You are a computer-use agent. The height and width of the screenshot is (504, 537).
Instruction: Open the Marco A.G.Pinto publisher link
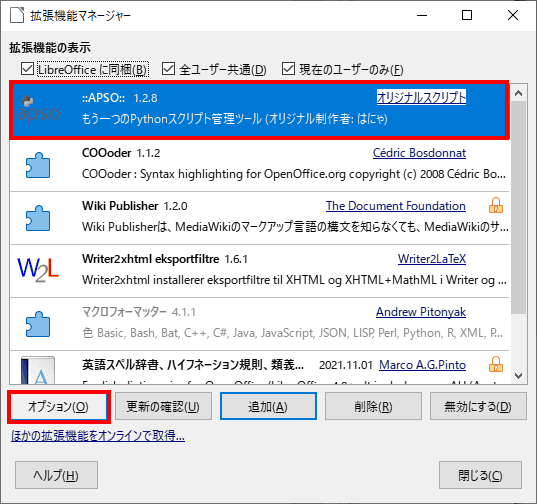[422, 365]
